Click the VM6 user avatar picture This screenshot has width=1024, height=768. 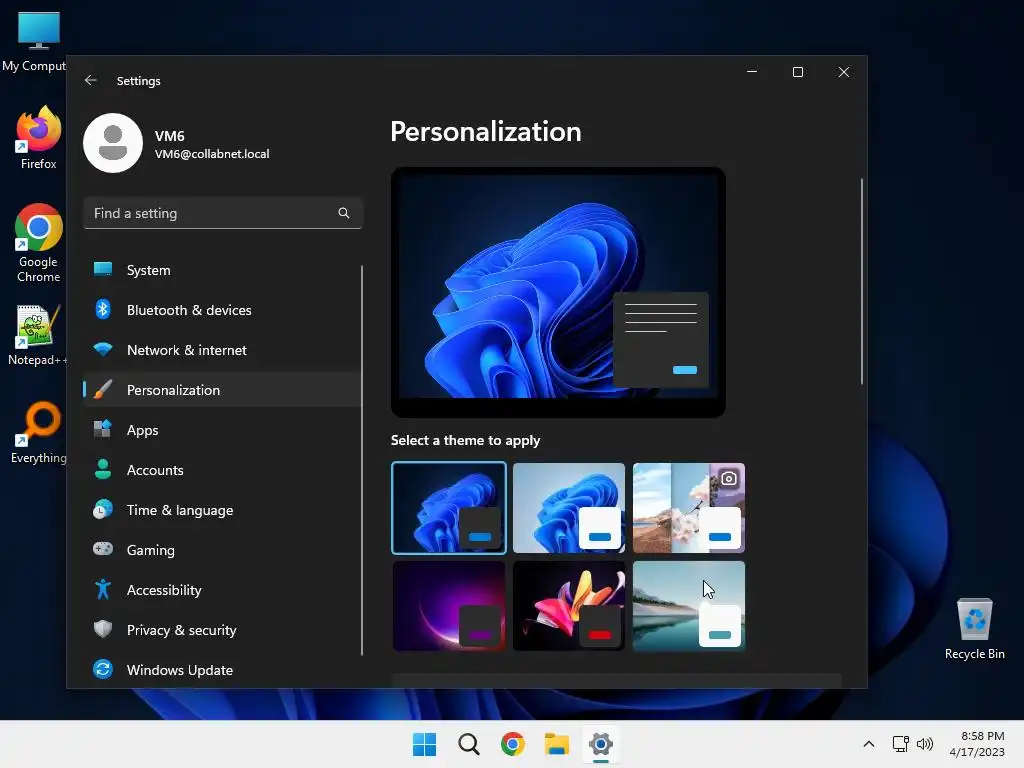113,143
